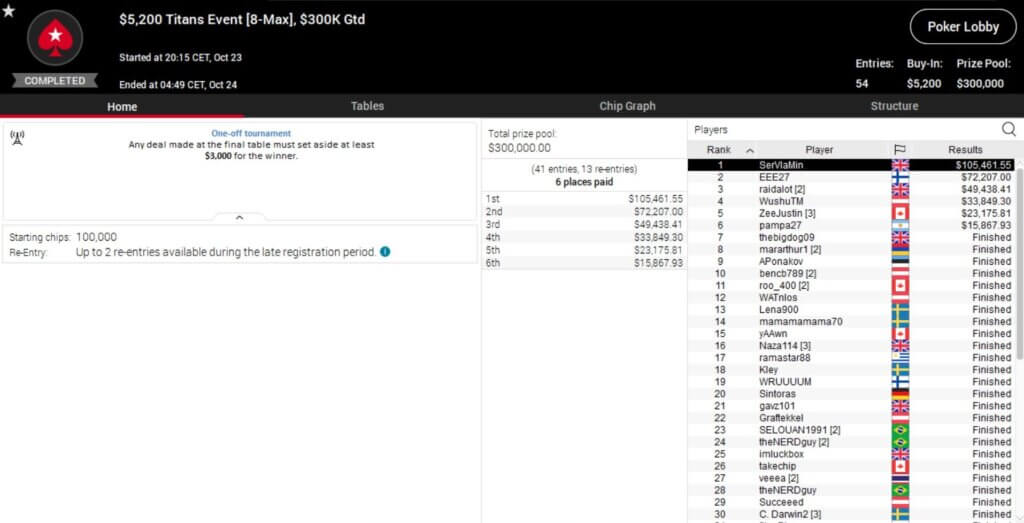Select player EEE27 in list
The height and width of the screenshot is (523, 1024).
[x=852, y=177]
